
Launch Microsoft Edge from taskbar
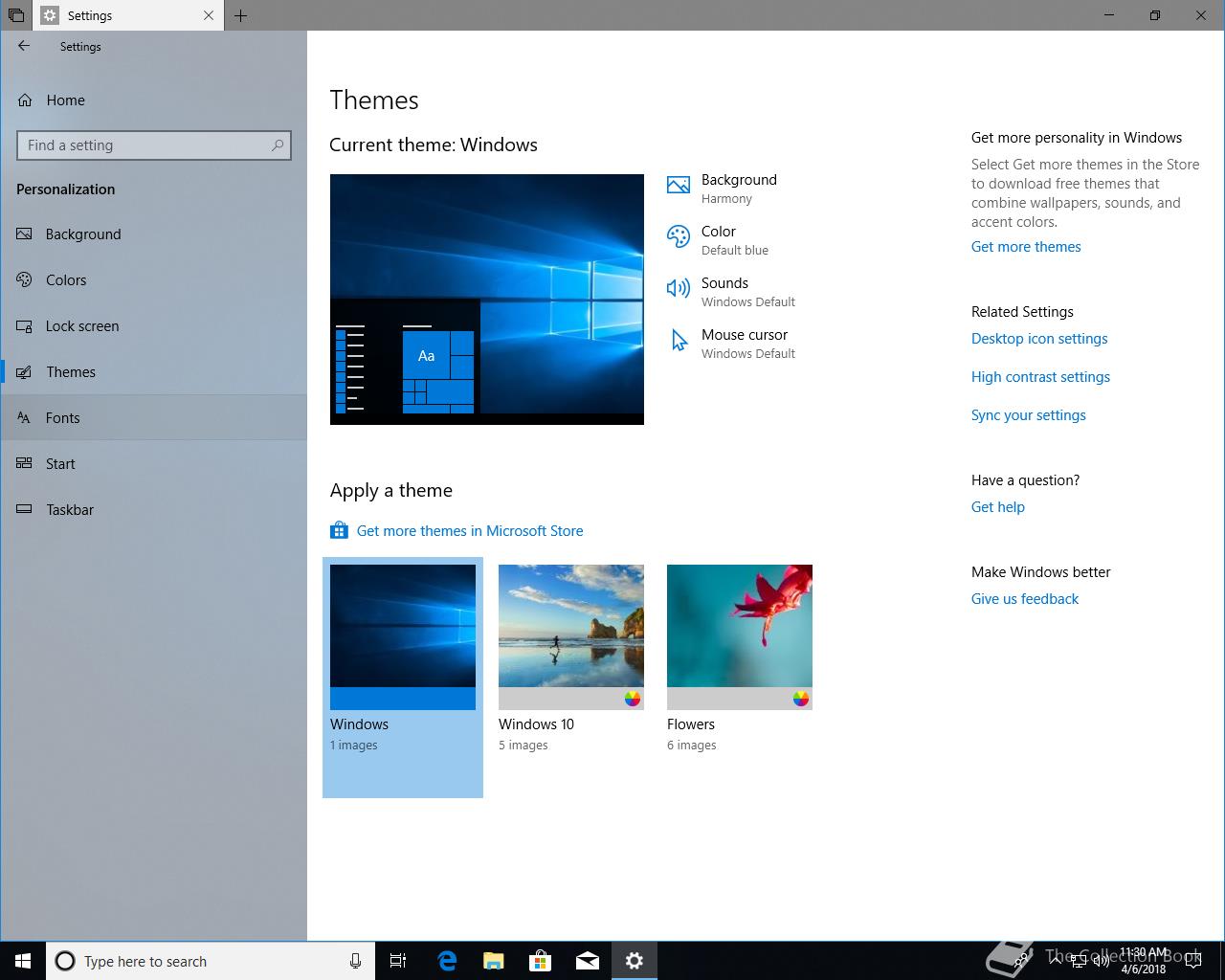tap(447, 961)
